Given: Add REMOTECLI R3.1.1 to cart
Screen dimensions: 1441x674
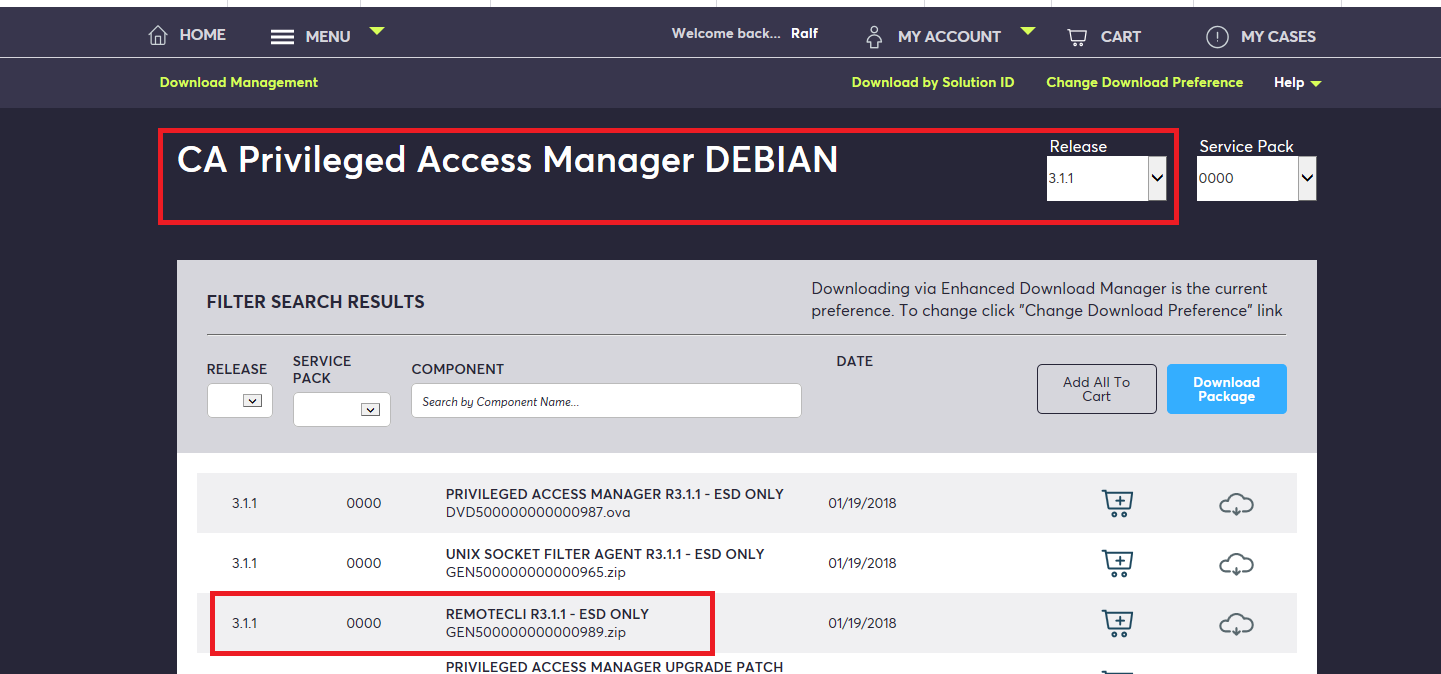Looking at the screenshot, I should [1117, 623].
